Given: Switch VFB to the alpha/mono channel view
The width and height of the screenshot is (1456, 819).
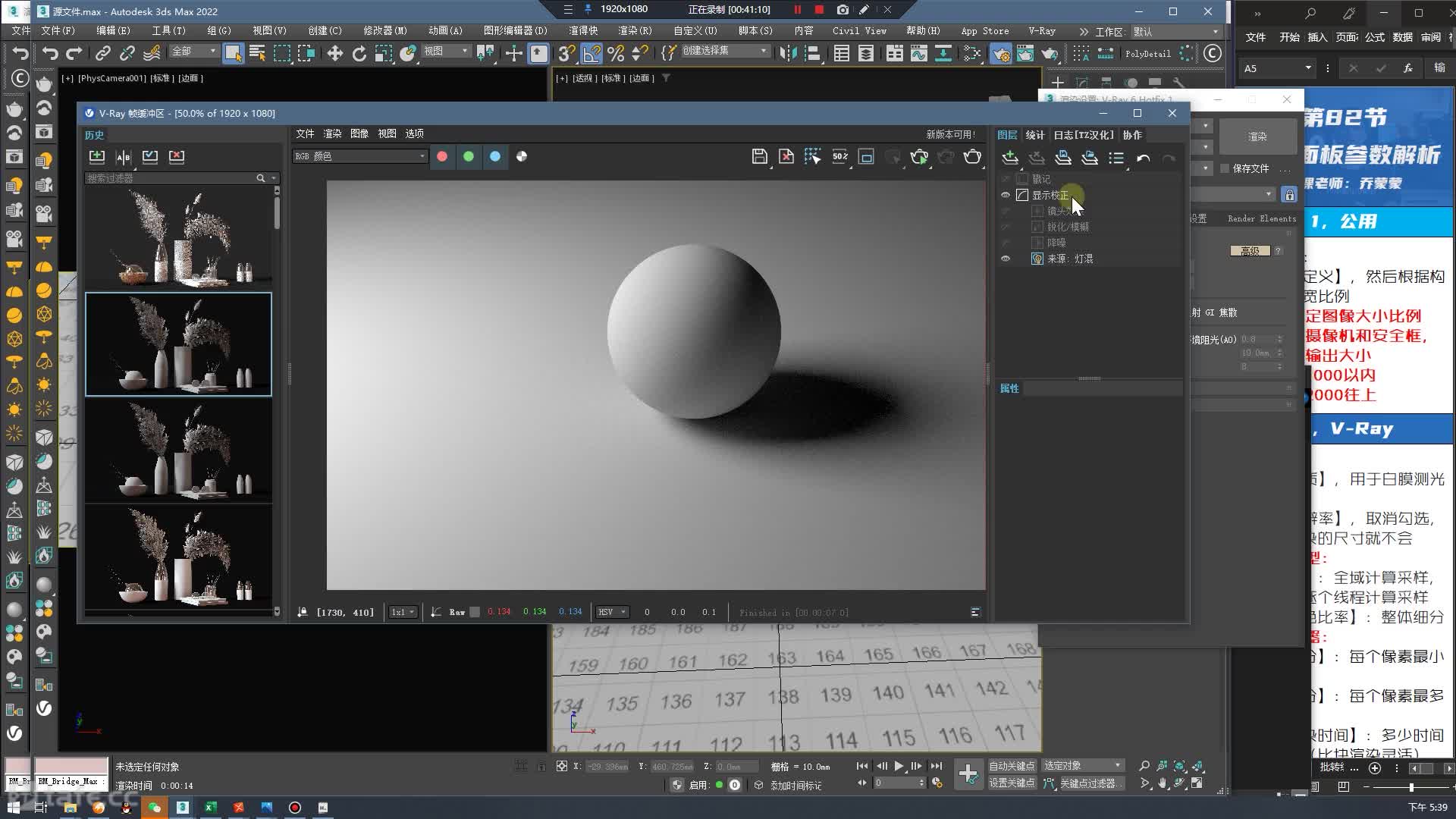Looking at the screenshot, I should coord(522,156).
